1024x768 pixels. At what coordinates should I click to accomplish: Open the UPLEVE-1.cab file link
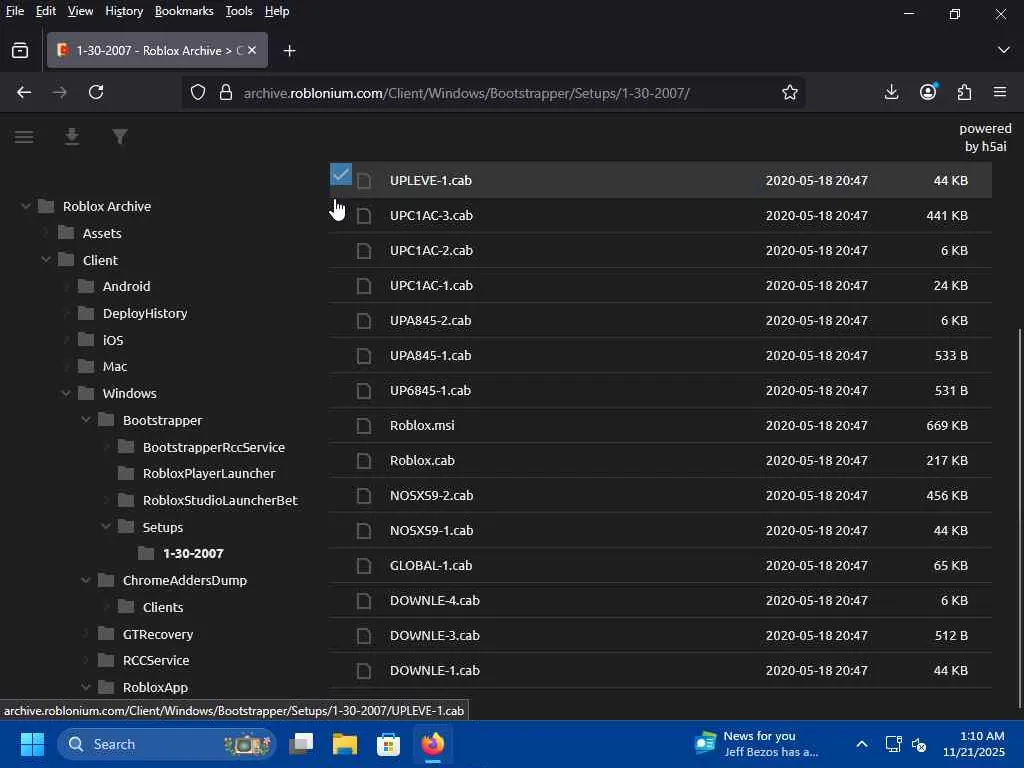pos(431,181)
